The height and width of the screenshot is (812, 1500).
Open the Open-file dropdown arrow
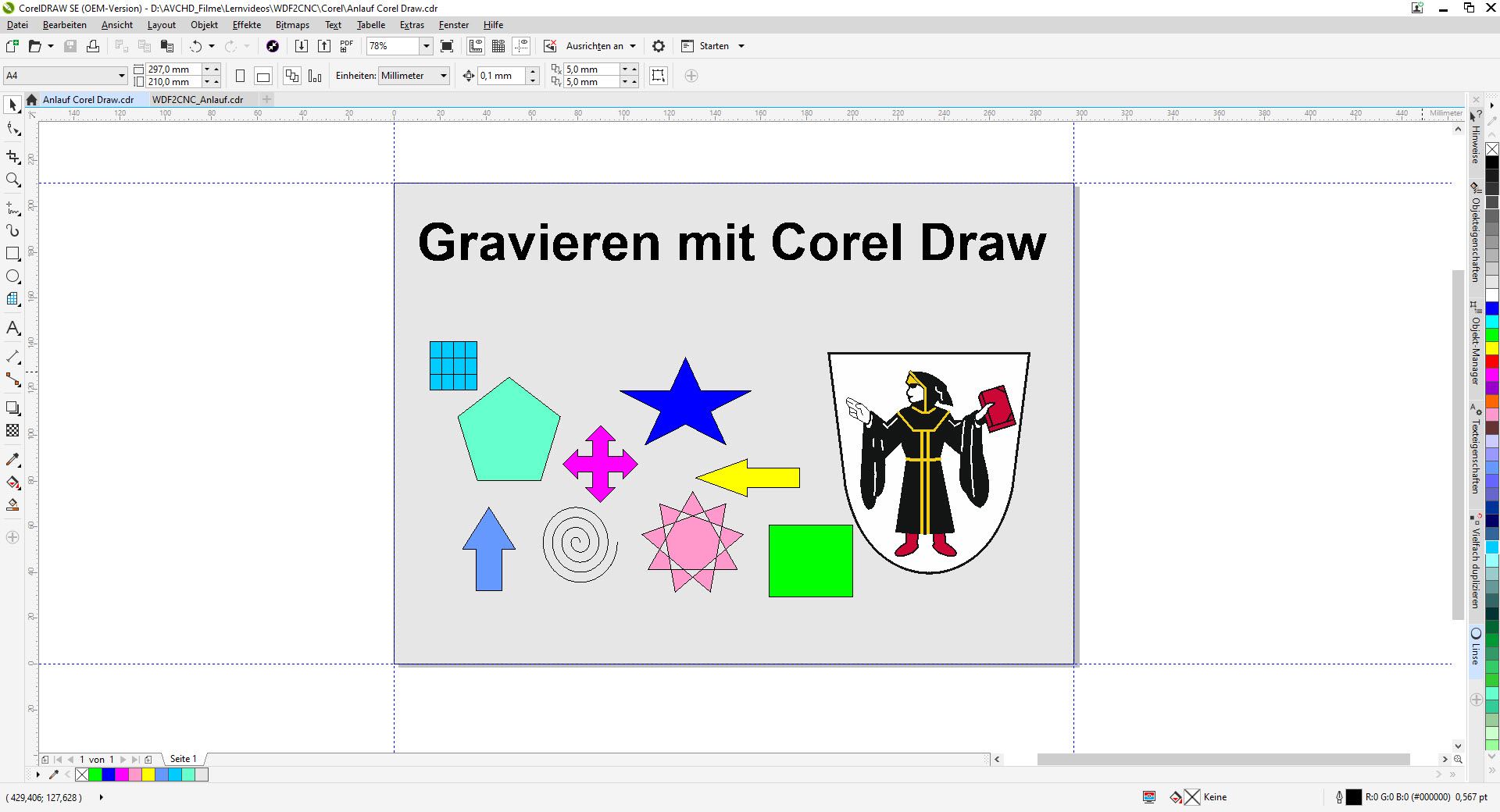[51, 46]
